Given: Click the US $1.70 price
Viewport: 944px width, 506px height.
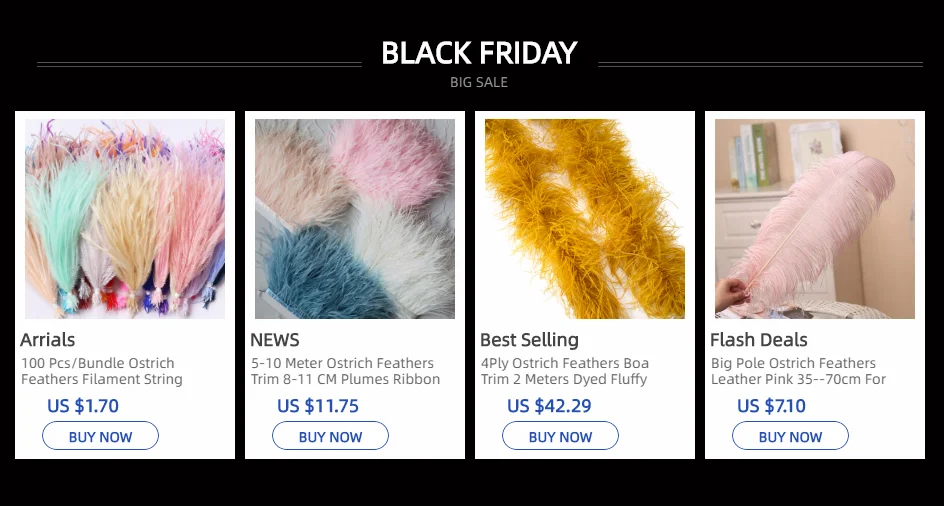Looking at the screenshot, I should 83,406.
